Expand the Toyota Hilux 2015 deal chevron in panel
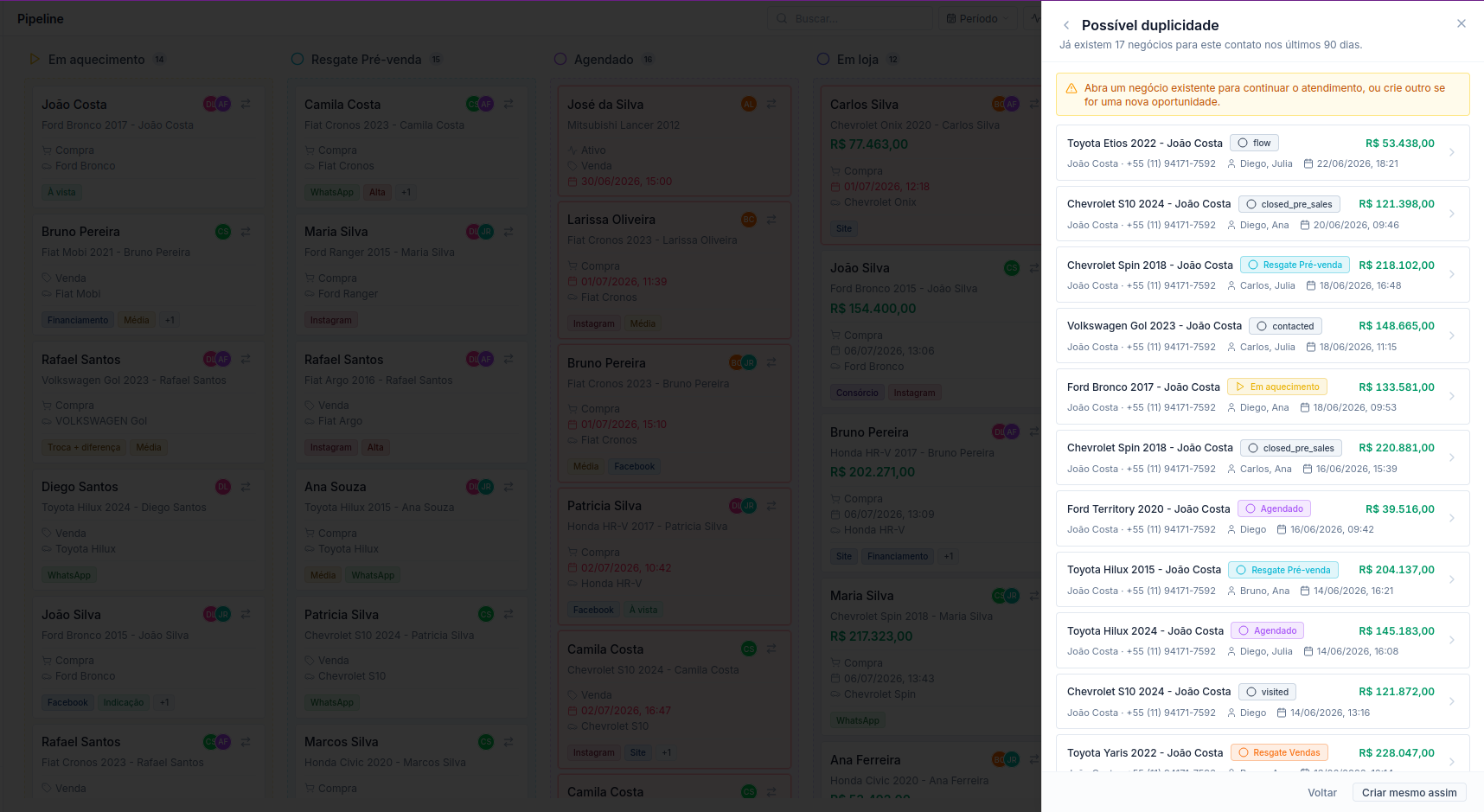 (x=1452, y=579)
